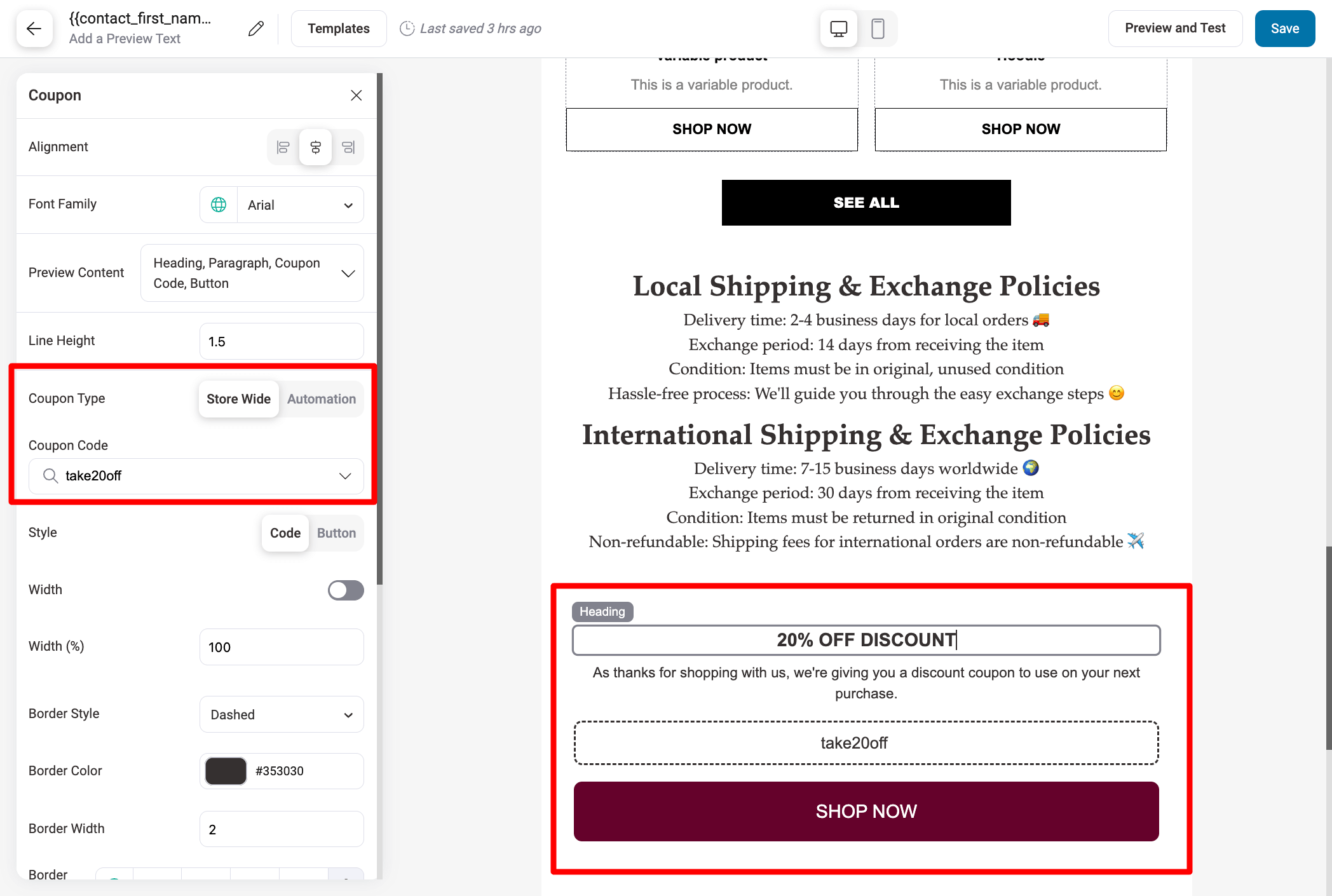Click the clock/last saved status icon
The image size is (1332, 896).
[x=407, y=28]
